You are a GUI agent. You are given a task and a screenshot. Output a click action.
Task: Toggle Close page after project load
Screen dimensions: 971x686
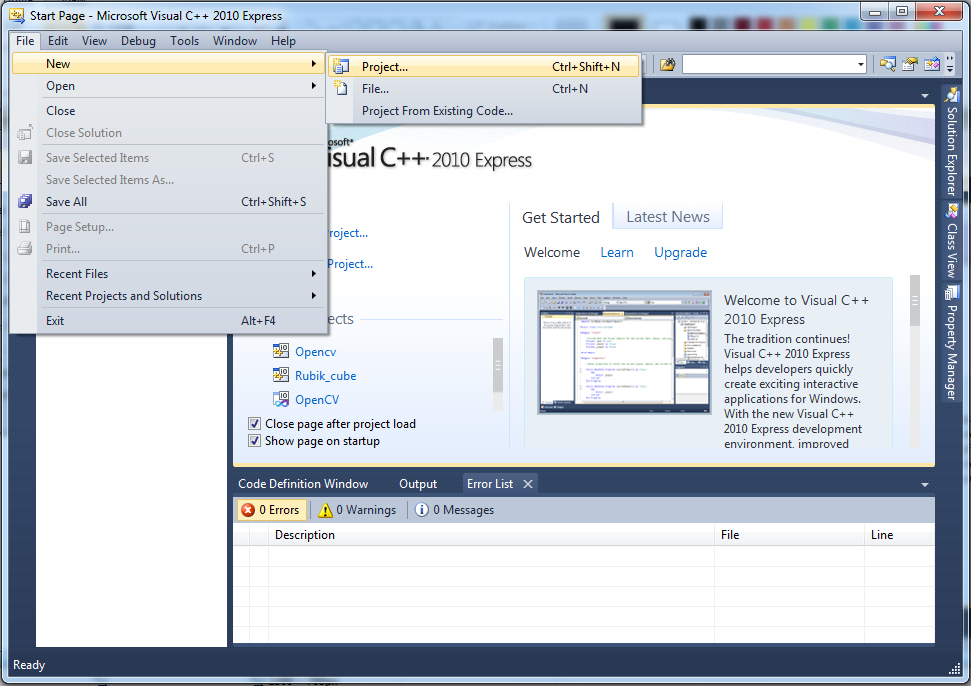point(254,423)
